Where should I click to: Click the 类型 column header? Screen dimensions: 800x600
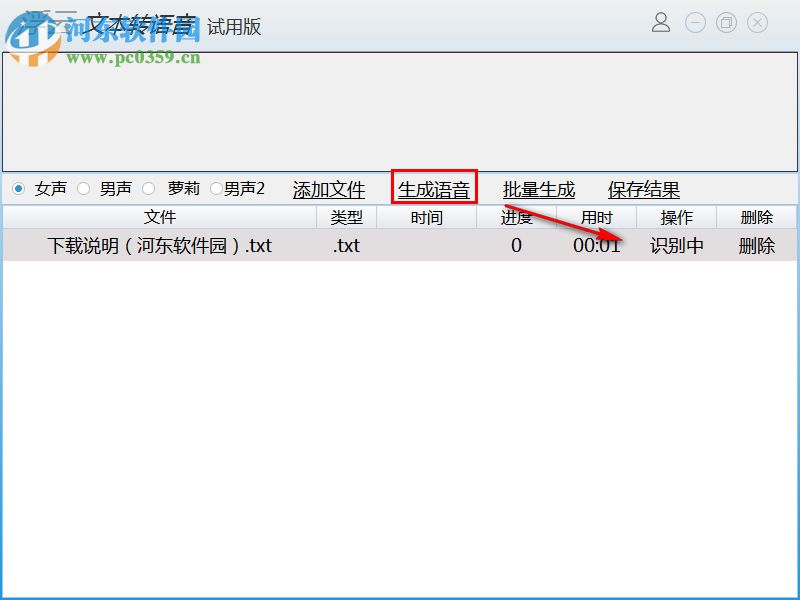pos(345,217)
